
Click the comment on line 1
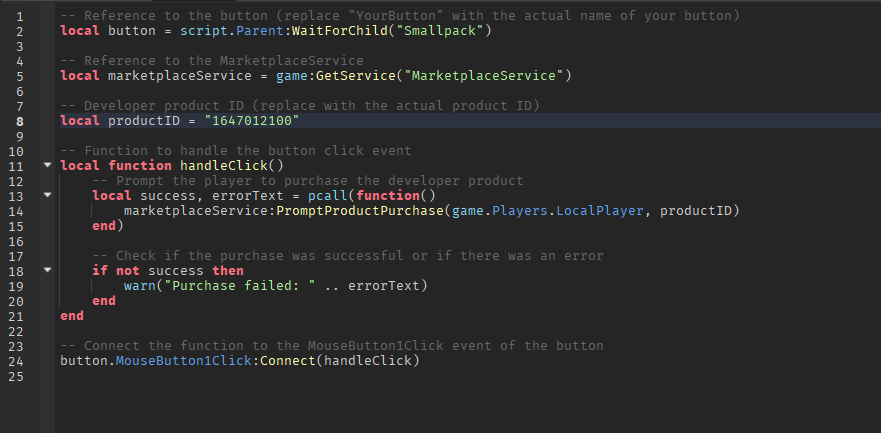pyautogui.click(x=399, y=16)
